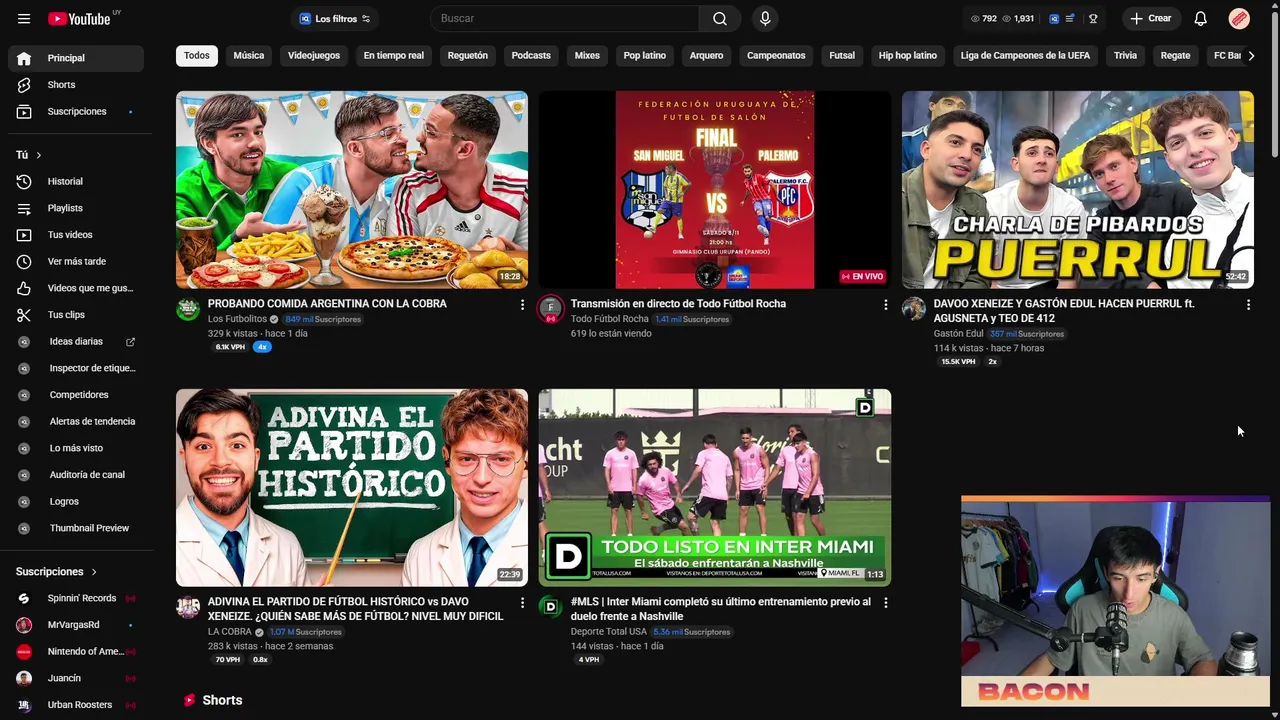Screen dimensions: 1280x720
Task: Open Thumbnail Preview tool
Action: [x=76, y=528]
